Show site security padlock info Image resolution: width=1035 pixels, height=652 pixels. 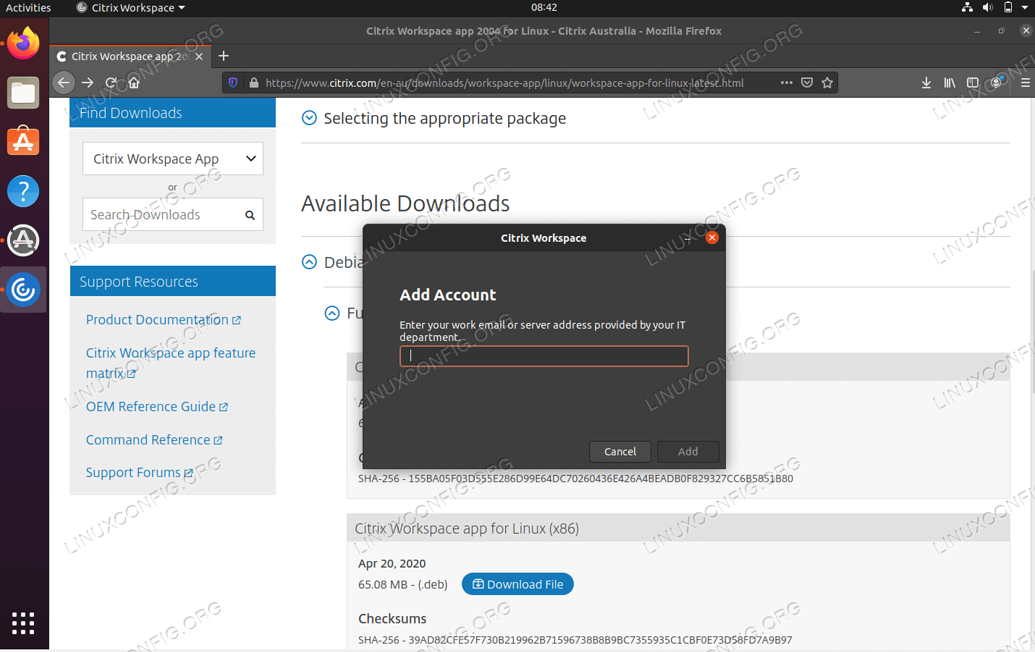(253, 82)
